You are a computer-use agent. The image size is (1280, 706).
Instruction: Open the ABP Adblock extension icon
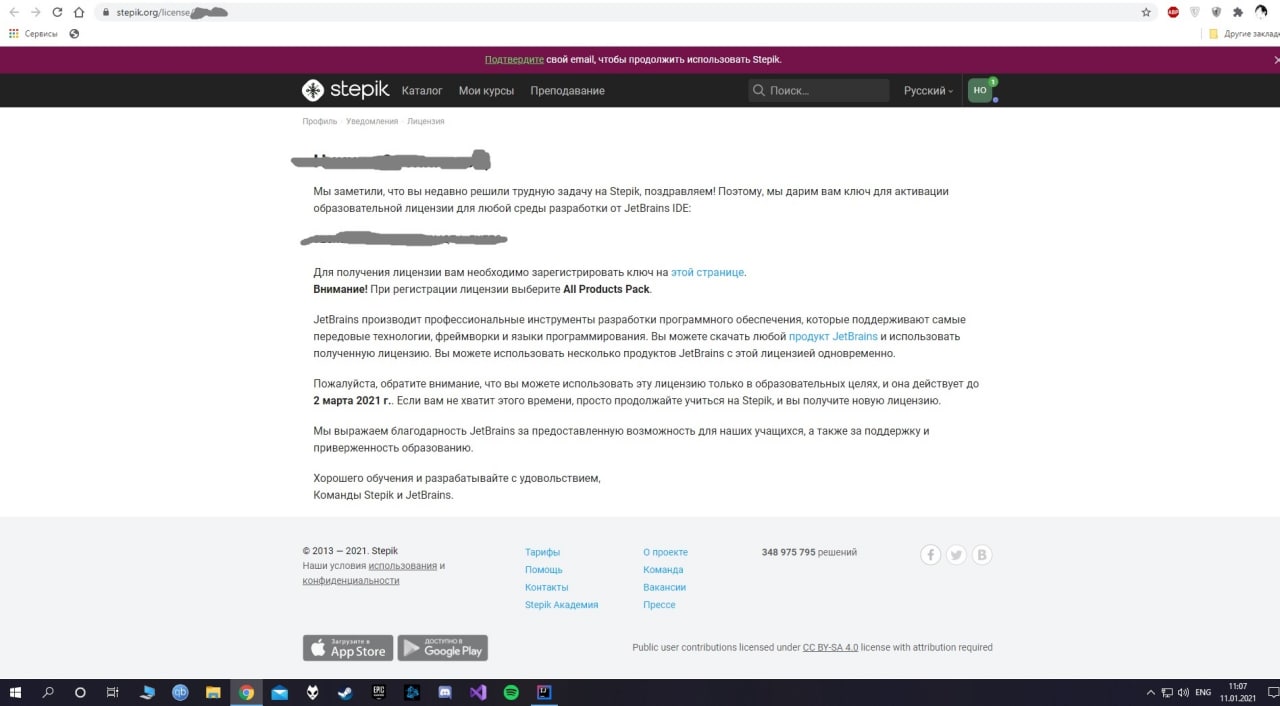tap(1173, 12)
